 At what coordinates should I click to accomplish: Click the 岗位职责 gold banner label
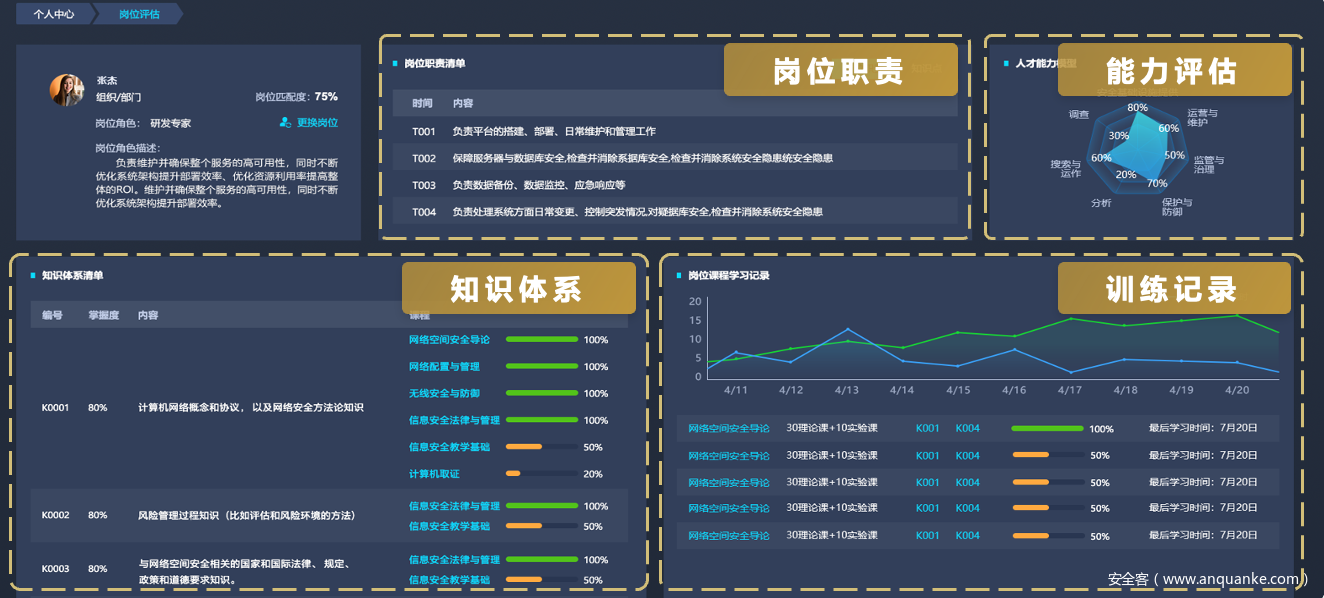[x=838, y=70]
